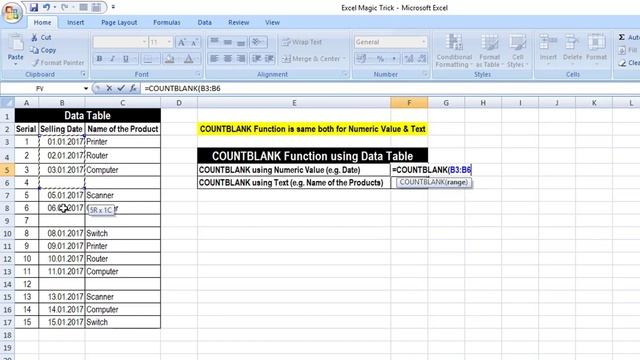The image size is (640, 360).
Task: Apply accounting number format
Action: (x=362, y=59)
